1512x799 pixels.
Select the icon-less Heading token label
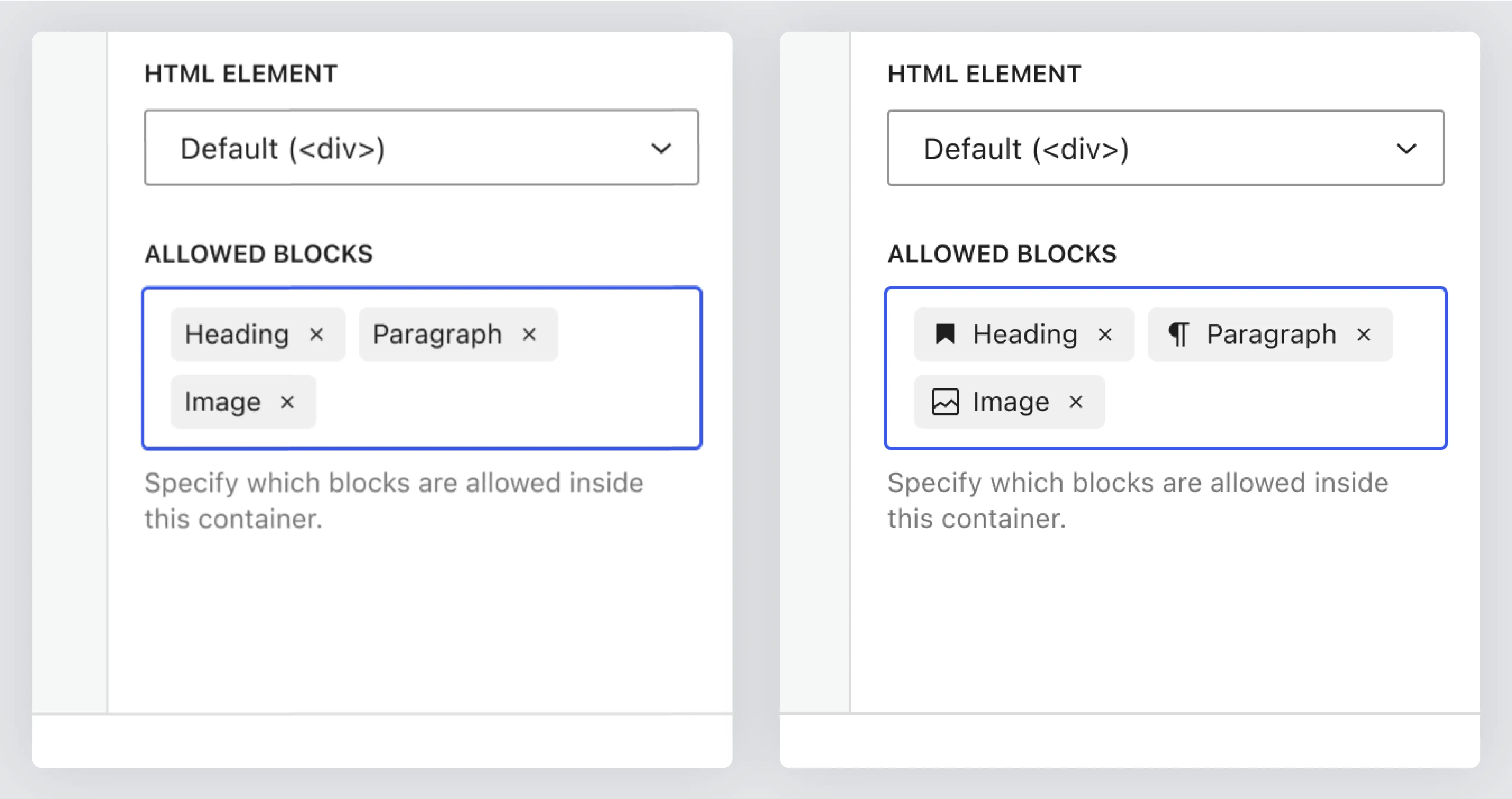pos(237,335)
